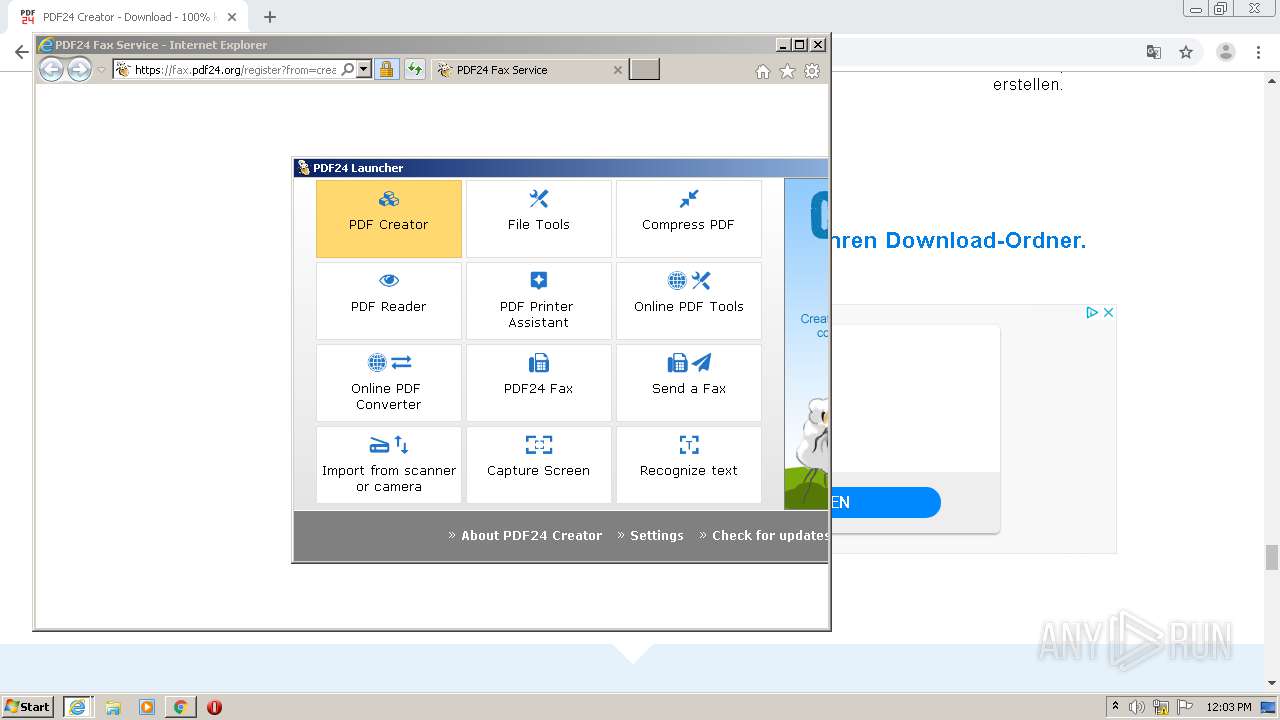Click Internet Explorer taskbar icon
This screenshot has height=720, width=1280.
pyautogui.click(x=78, y=707)
